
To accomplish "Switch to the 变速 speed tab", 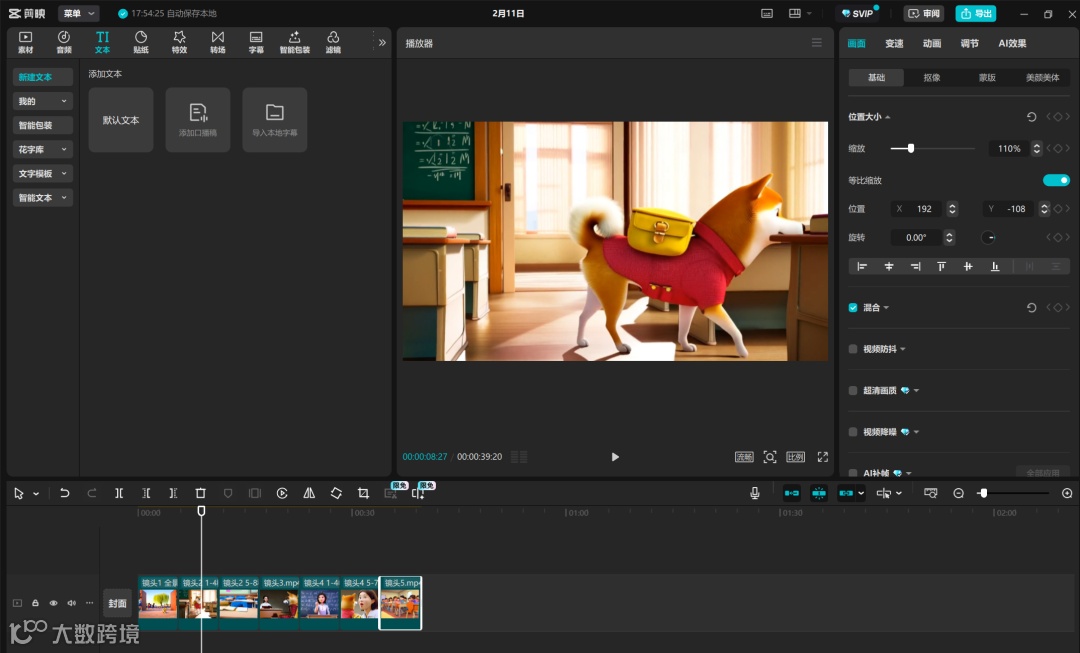I will pos(894,43).
